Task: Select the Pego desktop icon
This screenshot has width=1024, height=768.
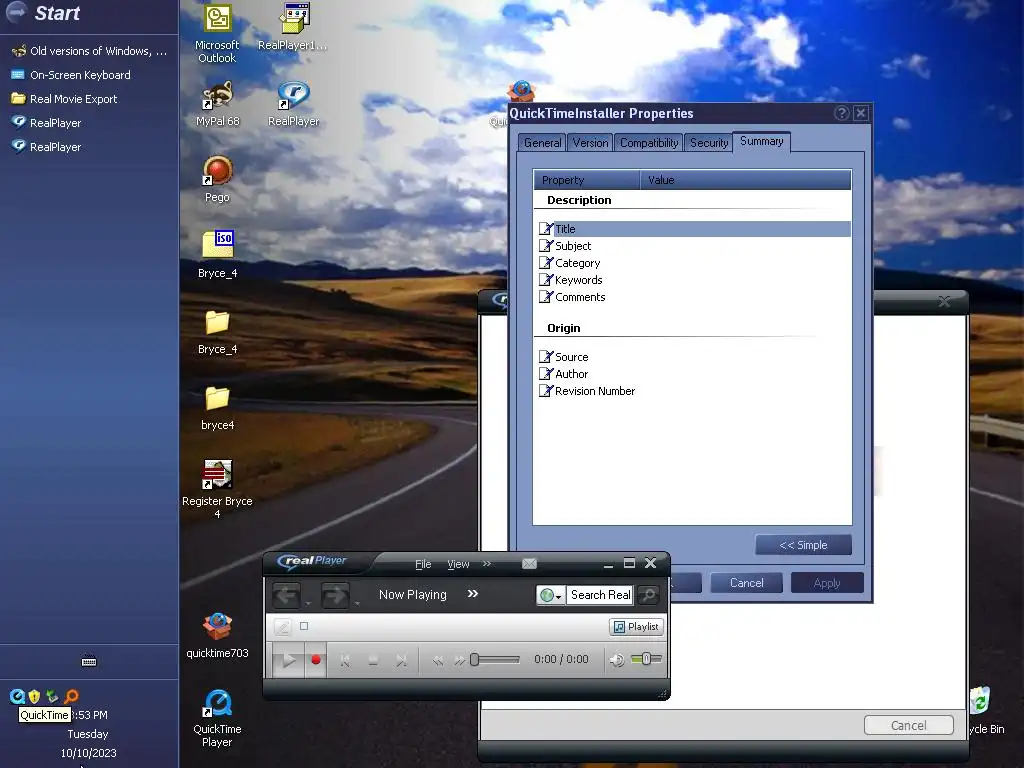Action: (x=217, y=180)
